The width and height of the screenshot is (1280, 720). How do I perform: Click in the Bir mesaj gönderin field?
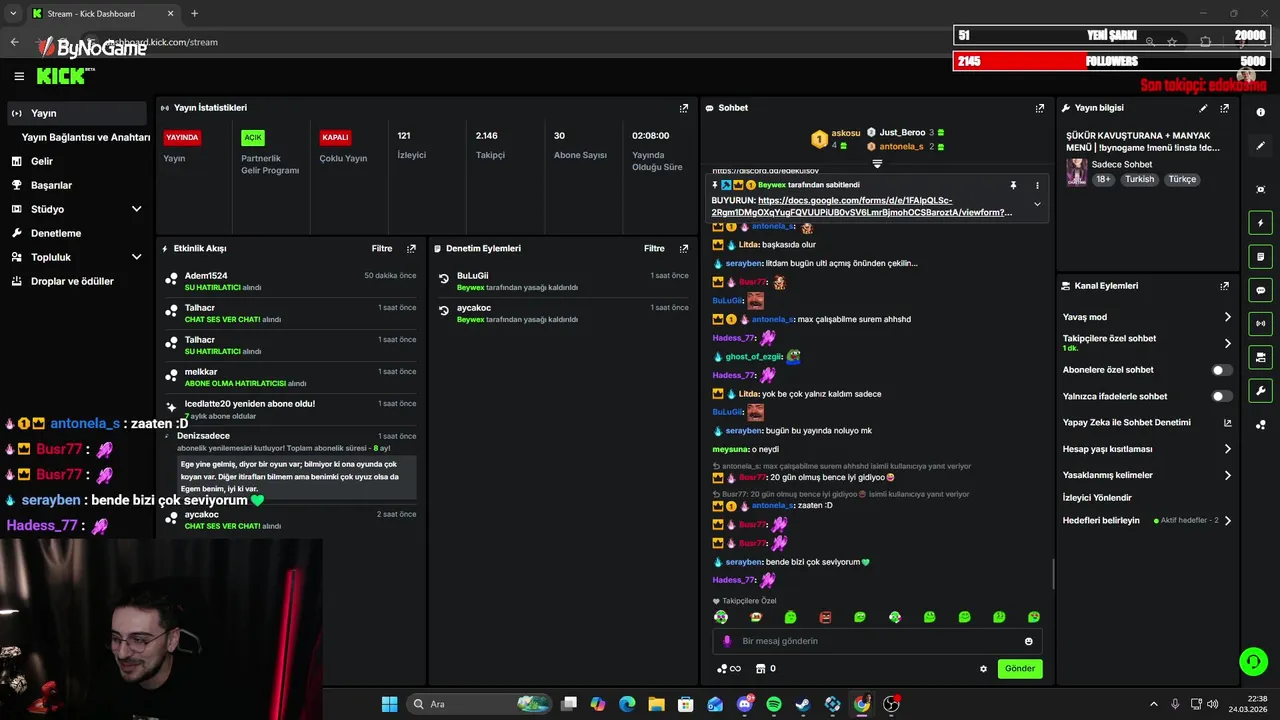878,641
